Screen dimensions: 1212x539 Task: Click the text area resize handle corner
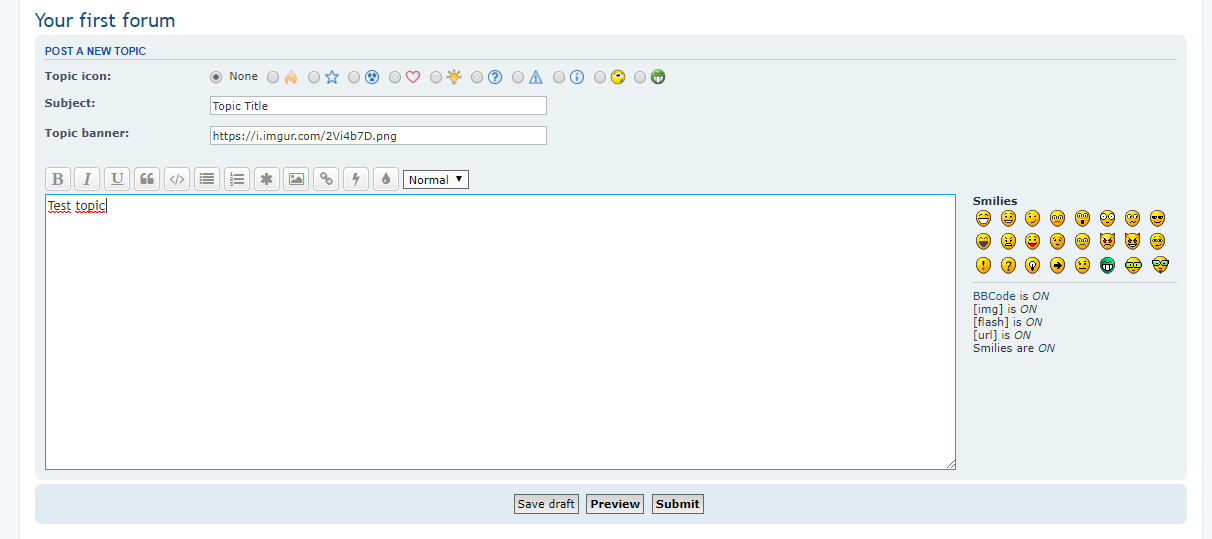pyautogui.click(x=951, y=464)
